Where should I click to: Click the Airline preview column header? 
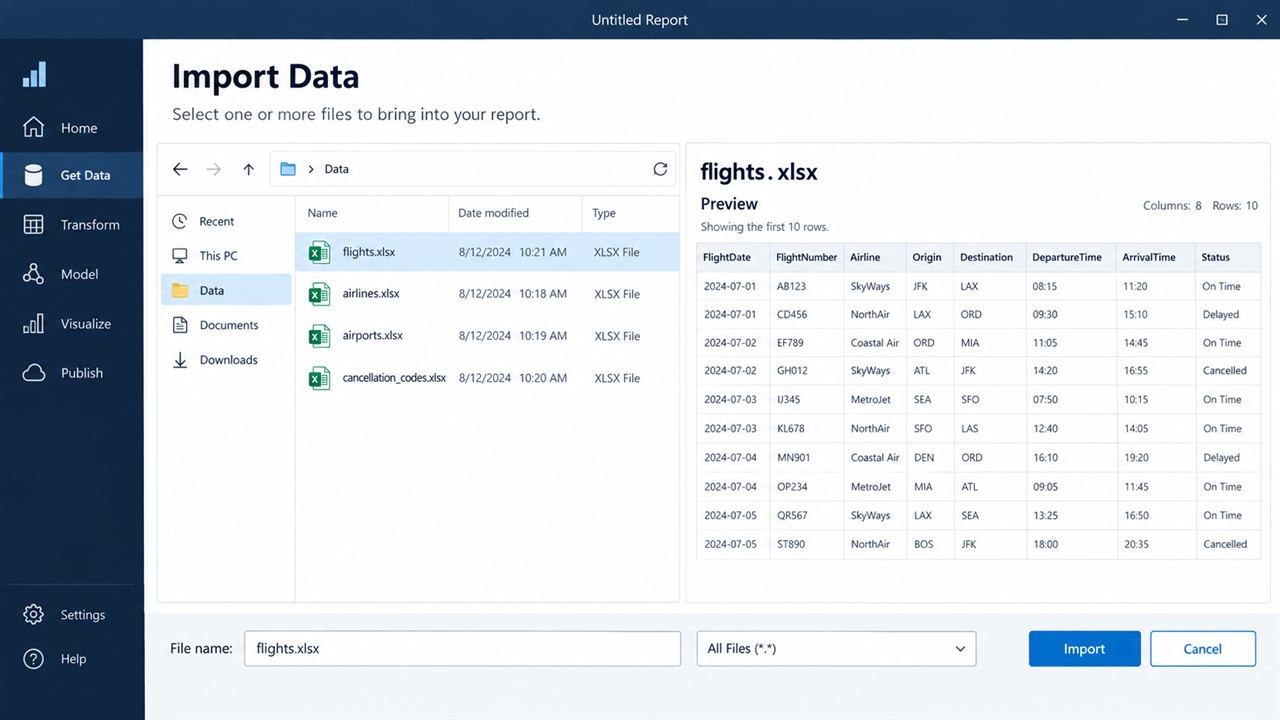(x=875, y=257)
